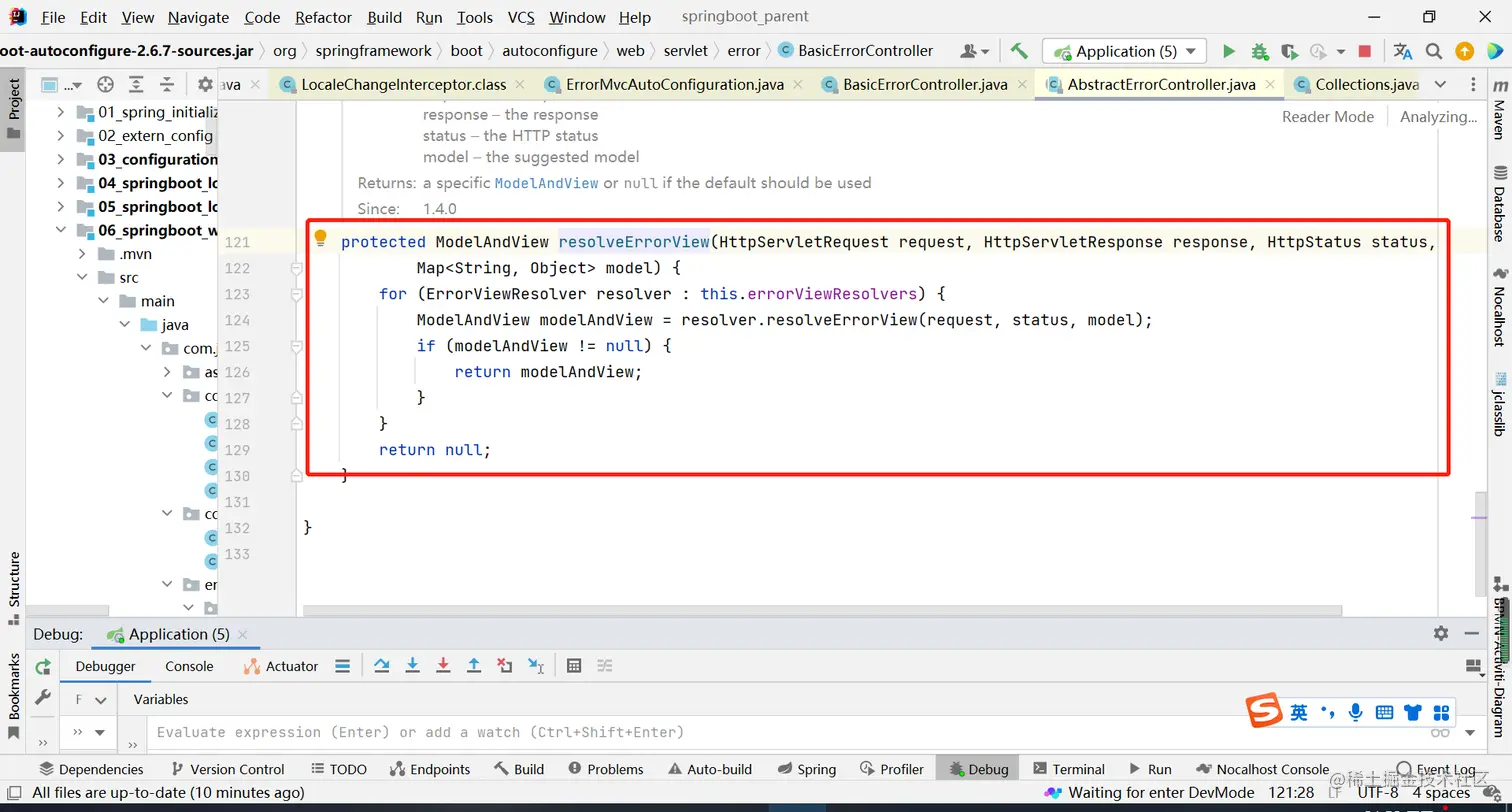Toggle the Bookmarks tool window side tab

(x=14, y=695)
